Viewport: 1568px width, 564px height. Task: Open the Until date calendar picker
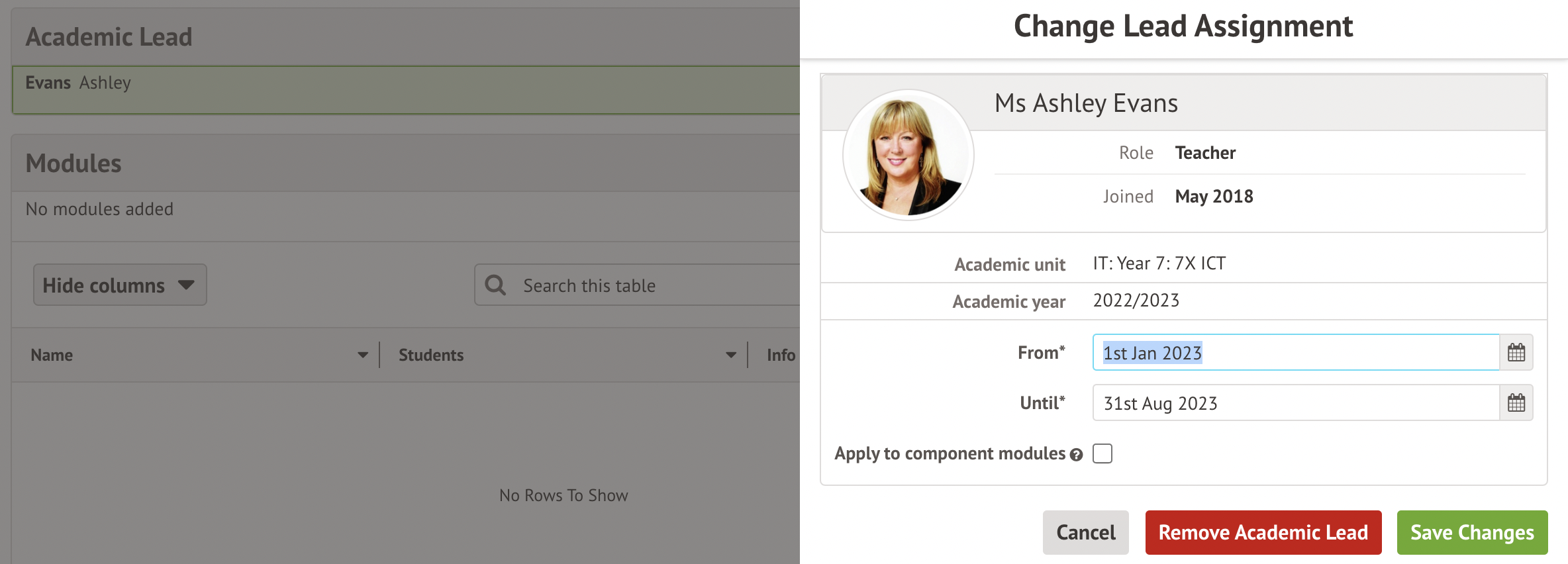coord(1516,403)
